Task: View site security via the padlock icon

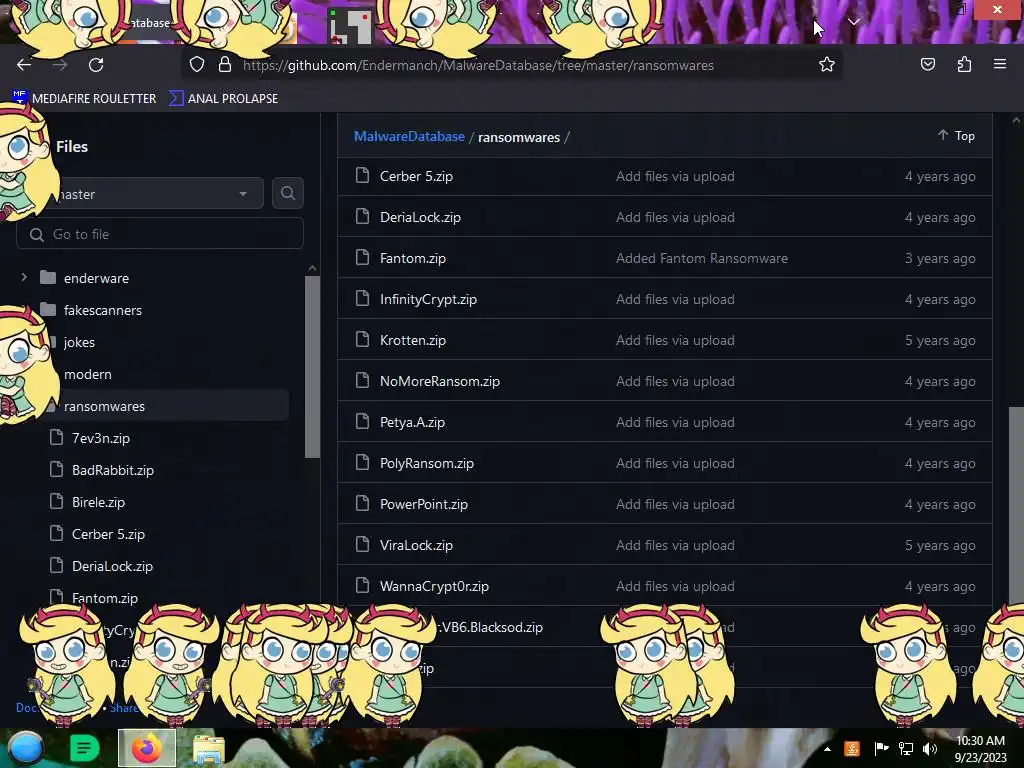Action: click(225, 65)
